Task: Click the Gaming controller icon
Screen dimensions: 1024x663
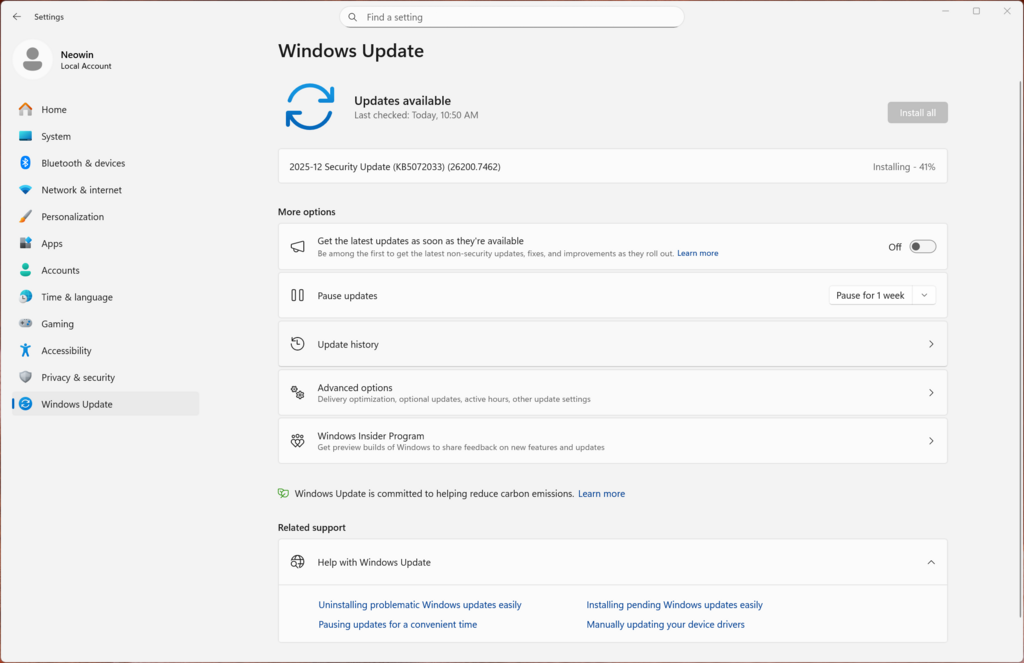Action: 25,323
